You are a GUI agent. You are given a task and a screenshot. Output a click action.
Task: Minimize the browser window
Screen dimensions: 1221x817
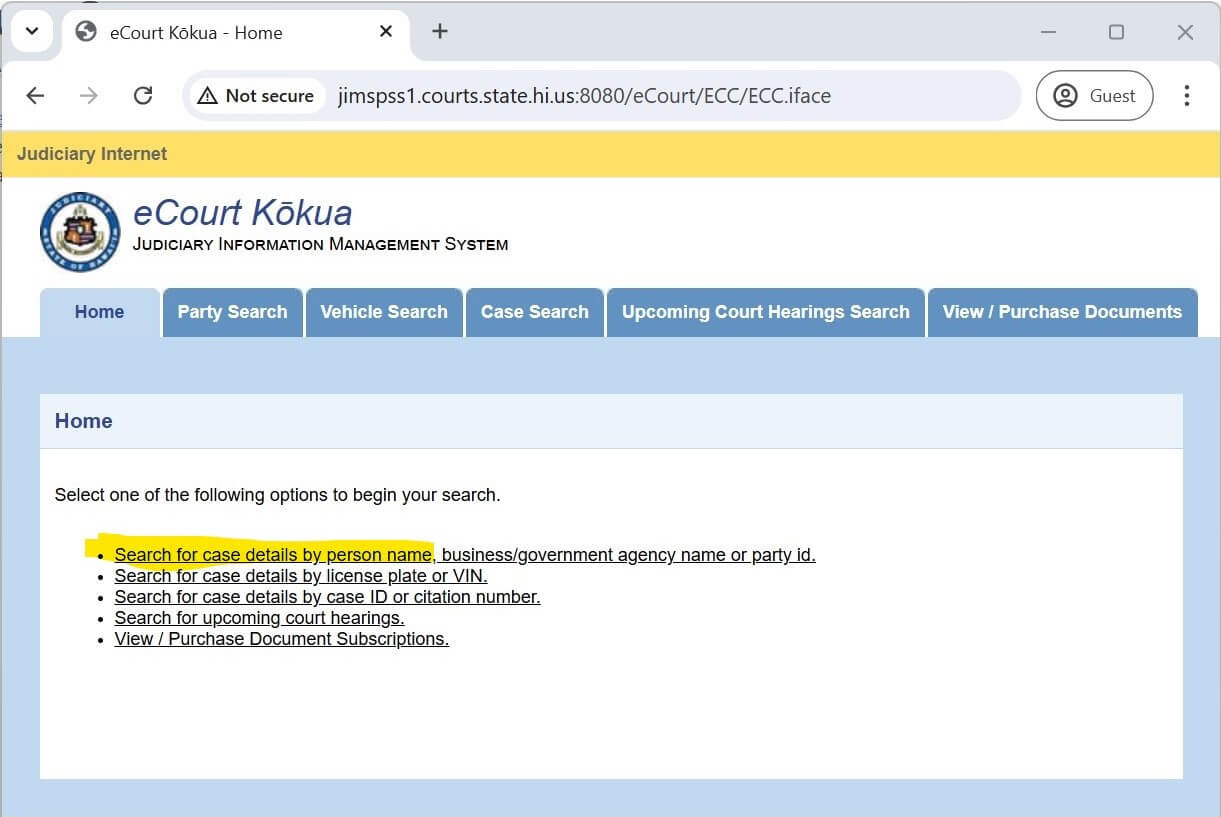[1049, 32]
